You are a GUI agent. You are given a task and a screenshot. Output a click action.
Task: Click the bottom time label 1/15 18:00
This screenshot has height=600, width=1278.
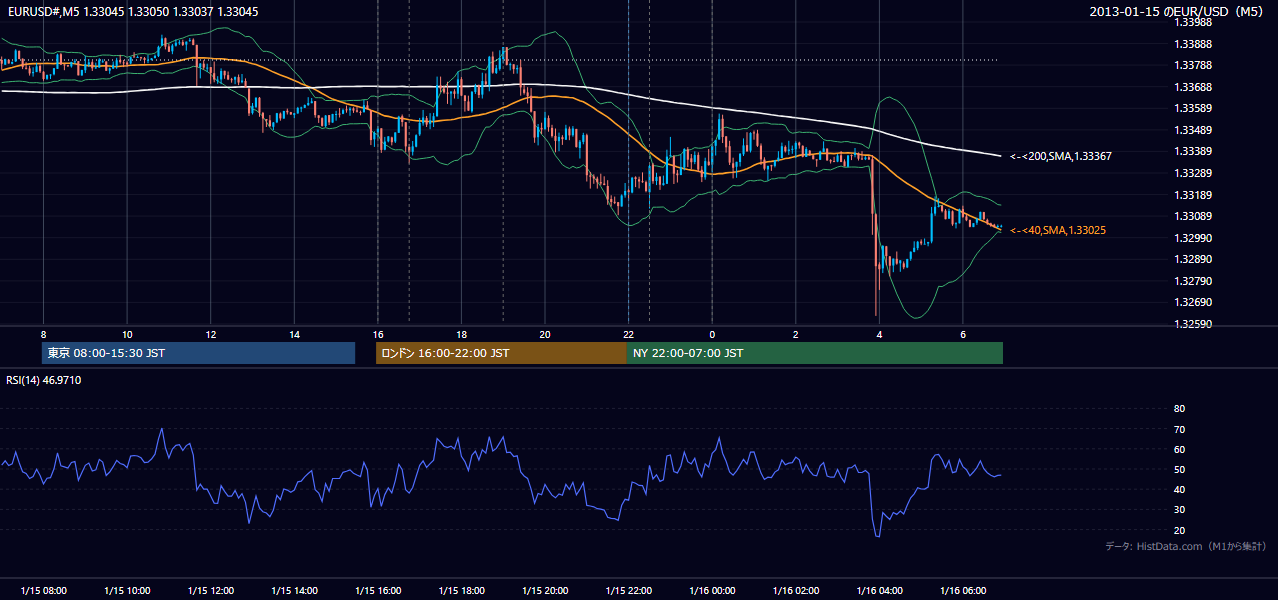(461, 591)
